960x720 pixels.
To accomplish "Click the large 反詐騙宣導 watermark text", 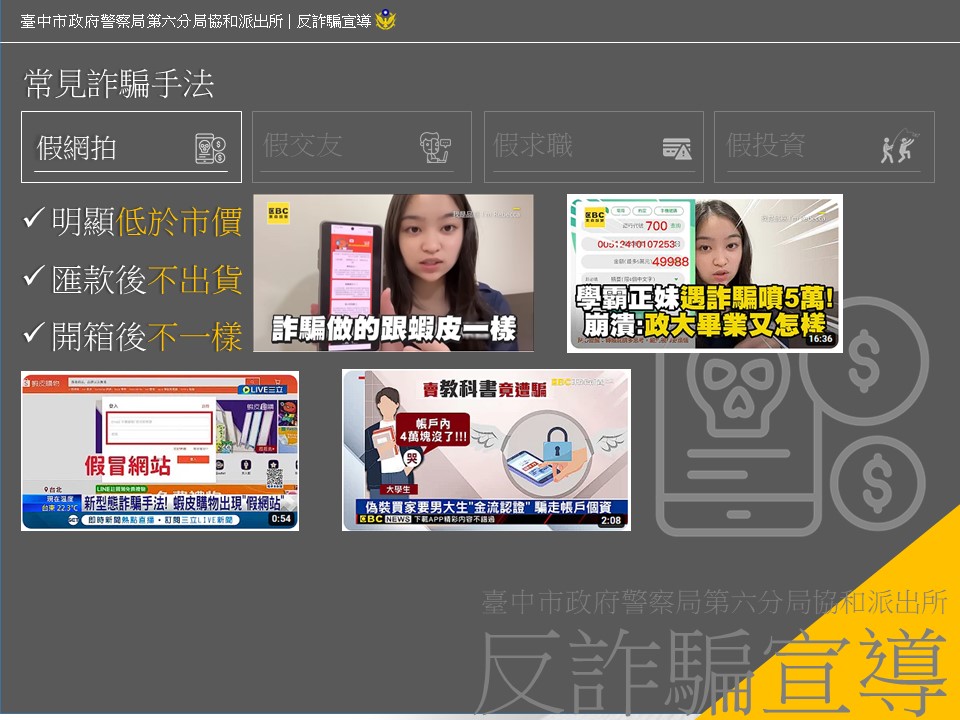I will point(640,672).
